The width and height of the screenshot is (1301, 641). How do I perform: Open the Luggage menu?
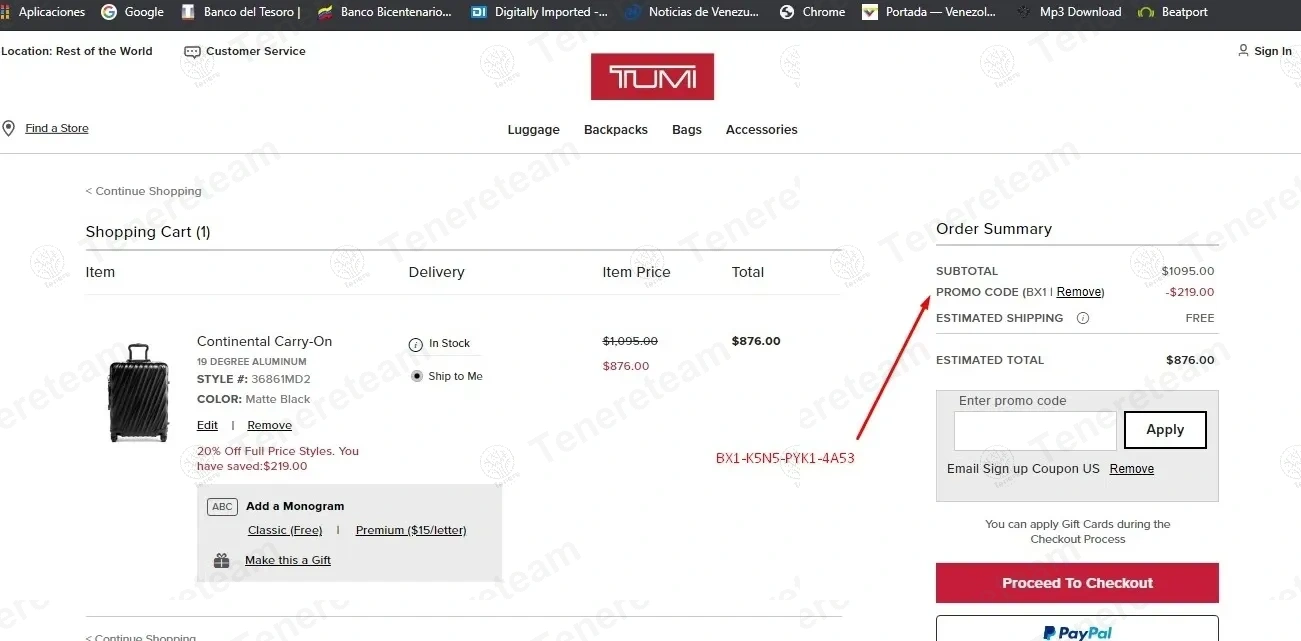pos(533,130)
